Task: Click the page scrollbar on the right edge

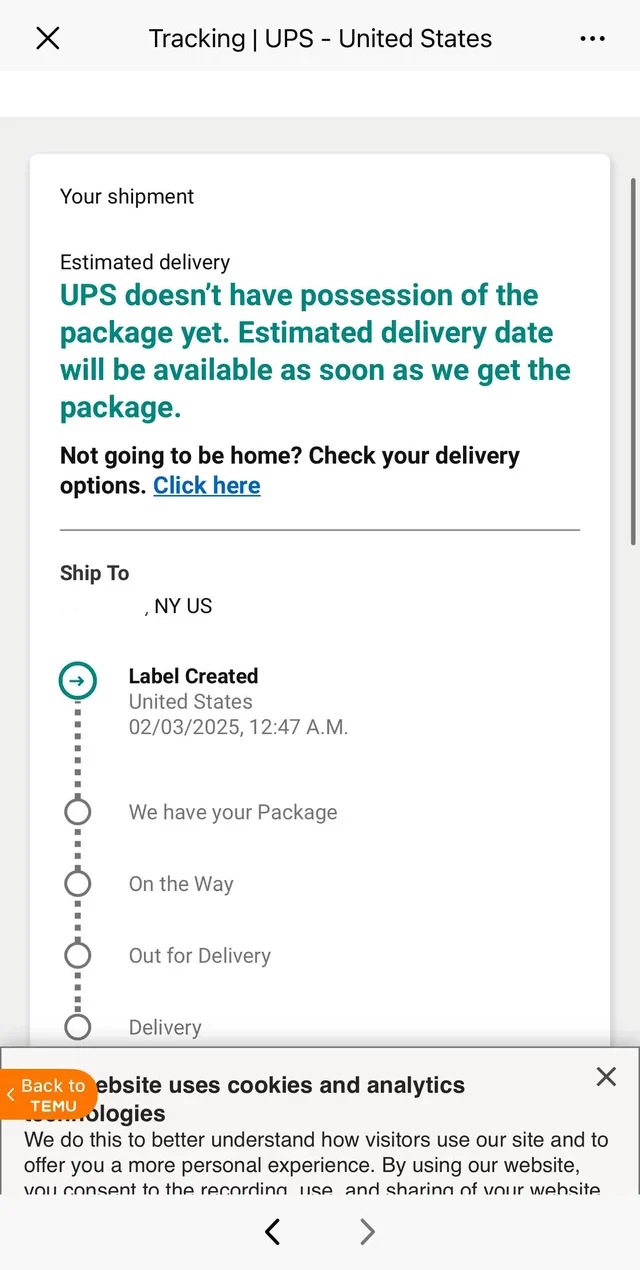Action: pyautogui.click(x=633, y=360)
